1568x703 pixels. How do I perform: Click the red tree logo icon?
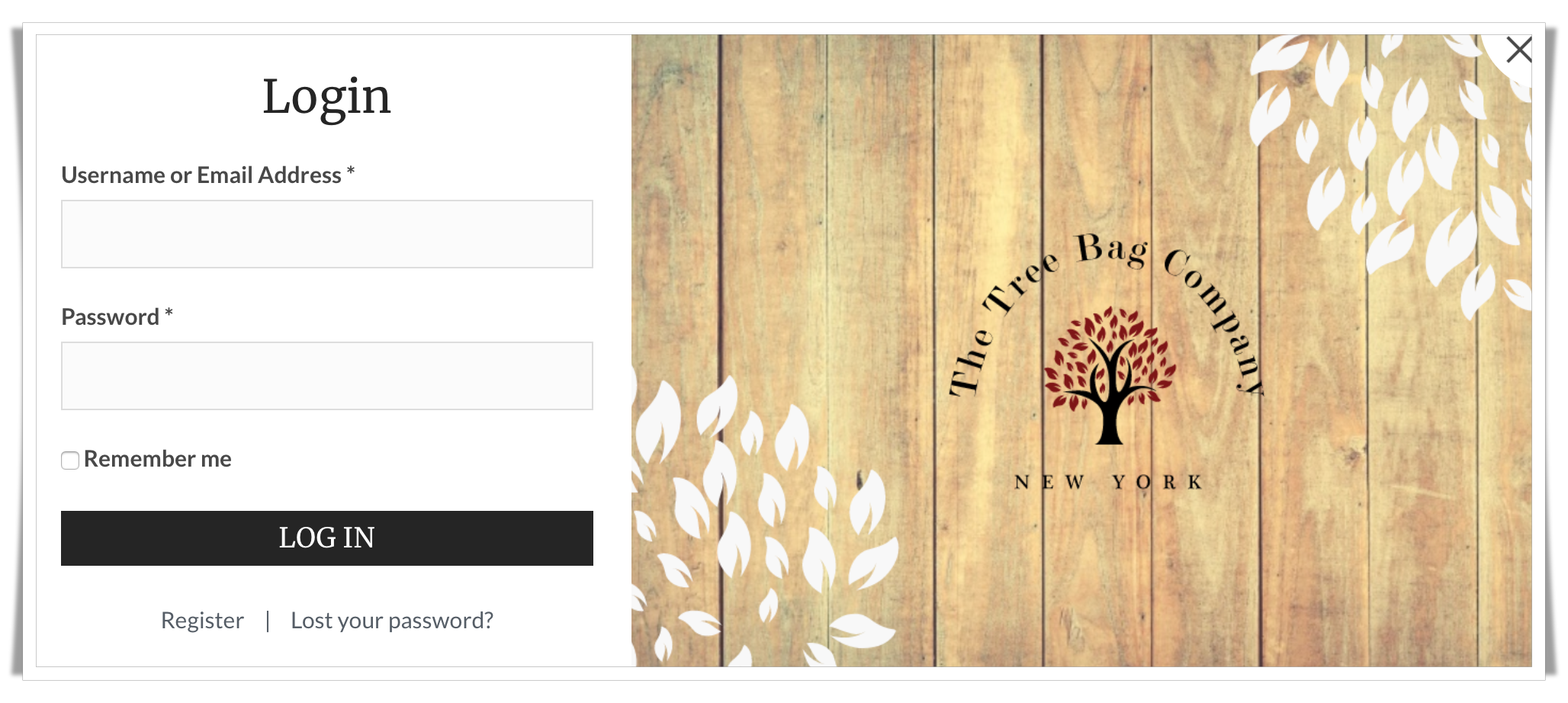pyautogui.click(x=1110, y=375)
